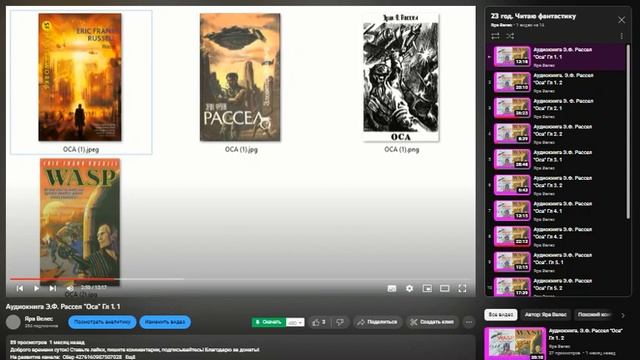Image resolution: width=640 pixels, height=360 pixels.
Task: Select playlist video "Оса" Гл 4. 2
Action: point(556,237)
